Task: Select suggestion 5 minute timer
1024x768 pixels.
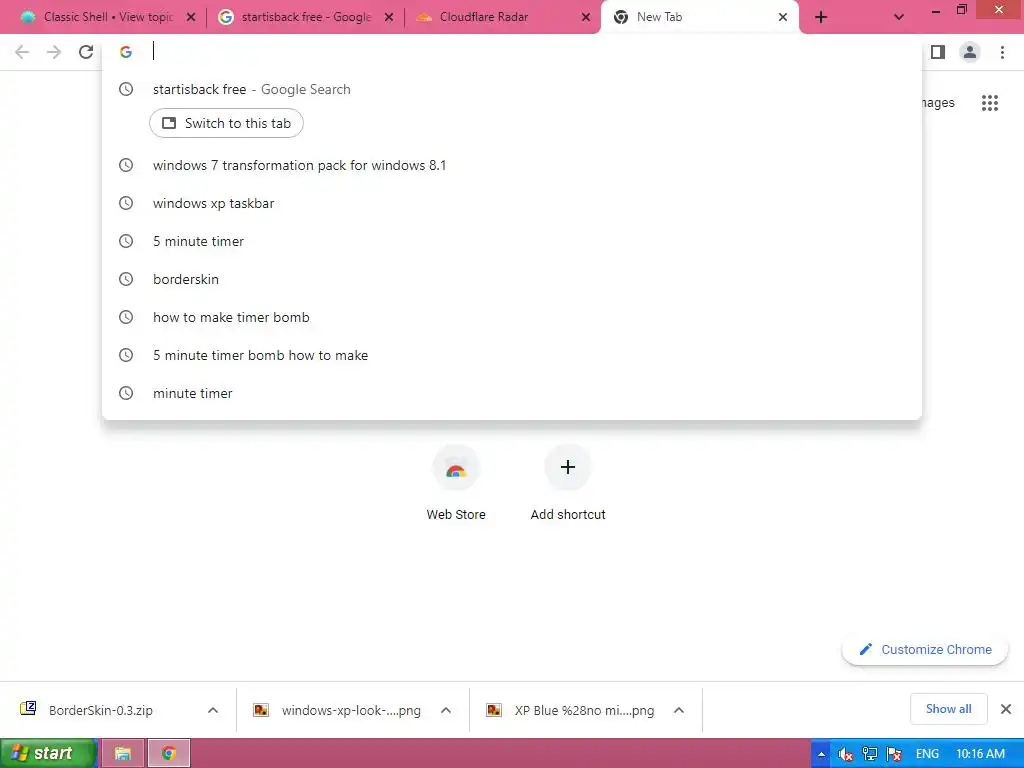Action: point(512,241)
